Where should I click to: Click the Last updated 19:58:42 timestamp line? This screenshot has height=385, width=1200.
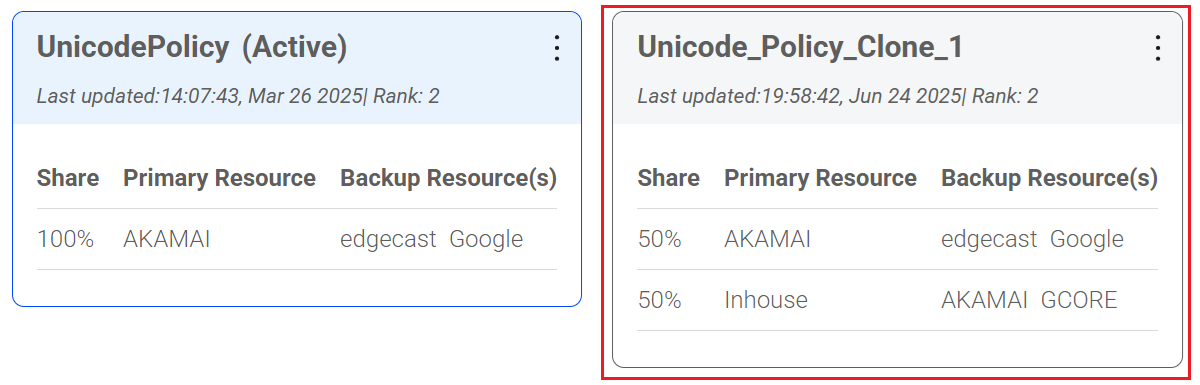click(838, 97)
